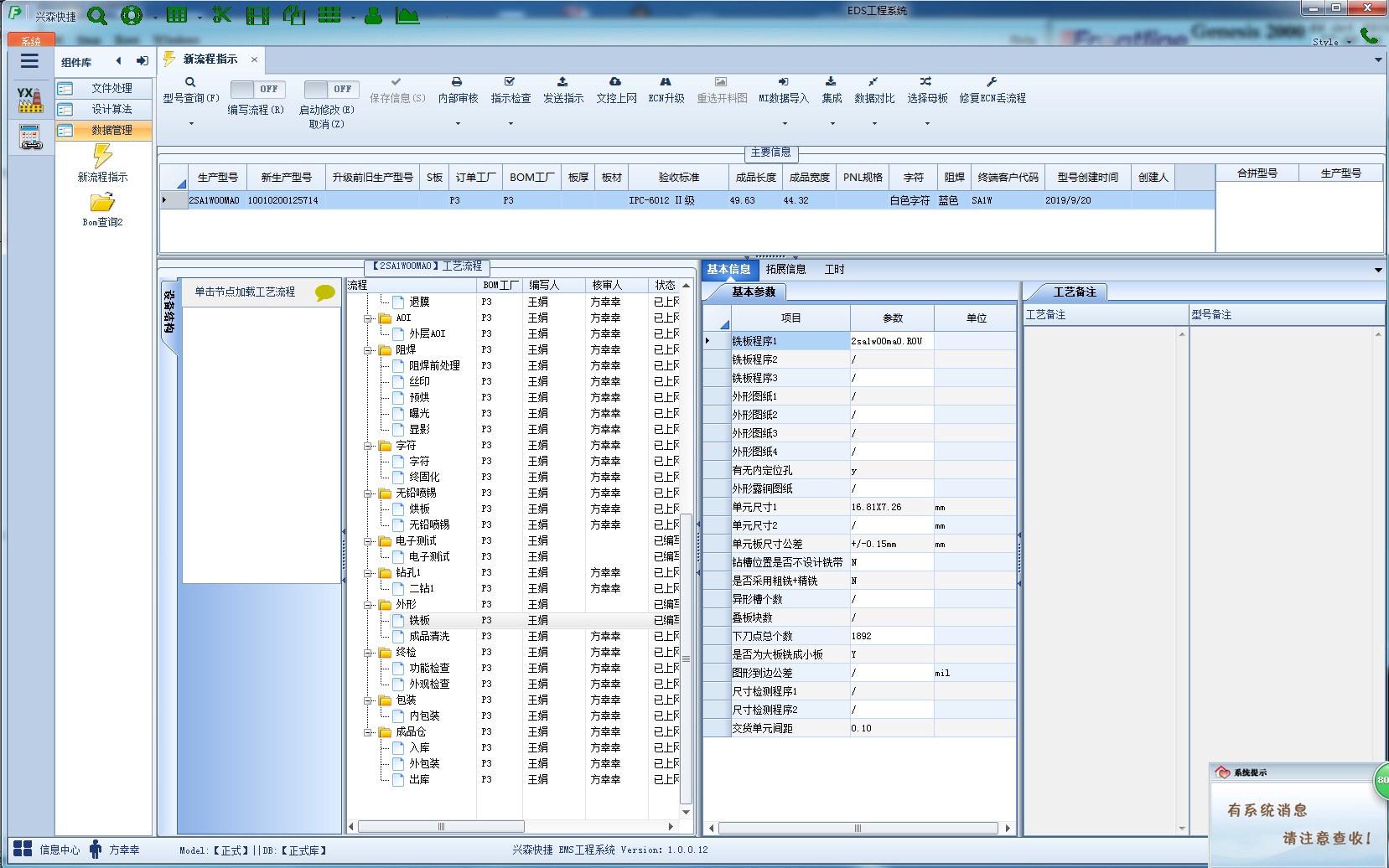Viewport: 1389px width, 868px height.
Task: Click the green film strip icon
Action: (258, 15)
